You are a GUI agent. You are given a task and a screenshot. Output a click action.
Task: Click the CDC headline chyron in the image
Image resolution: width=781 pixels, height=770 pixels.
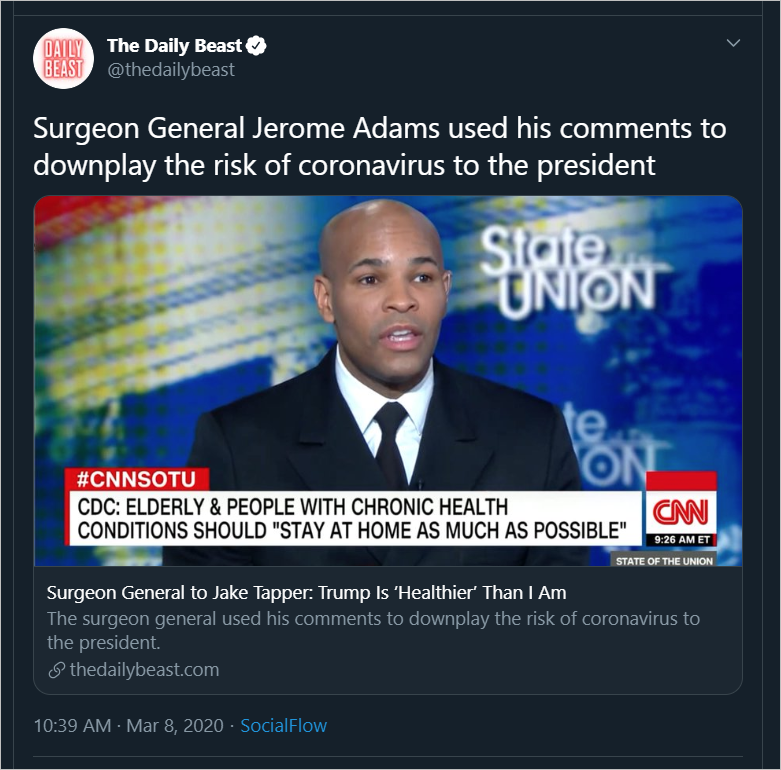[x=355, y=518]
